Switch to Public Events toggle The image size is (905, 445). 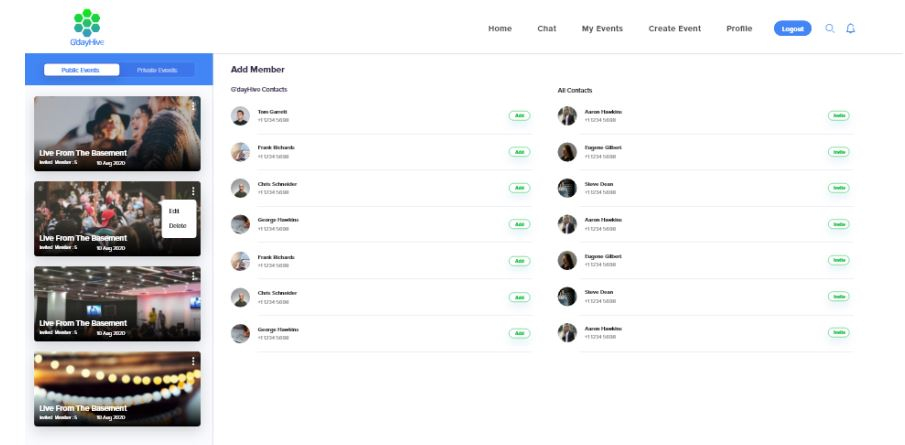point(80,70)
